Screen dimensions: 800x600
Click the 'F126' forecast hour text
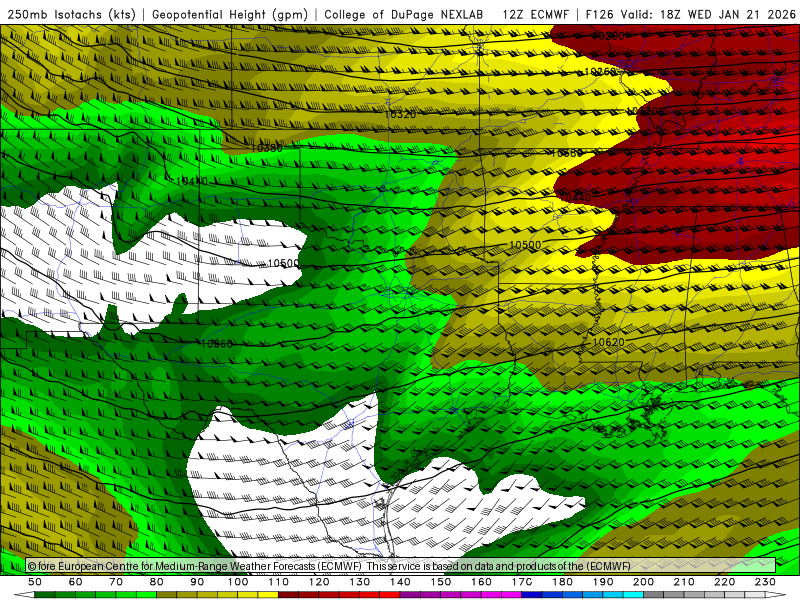coord(599,14)
